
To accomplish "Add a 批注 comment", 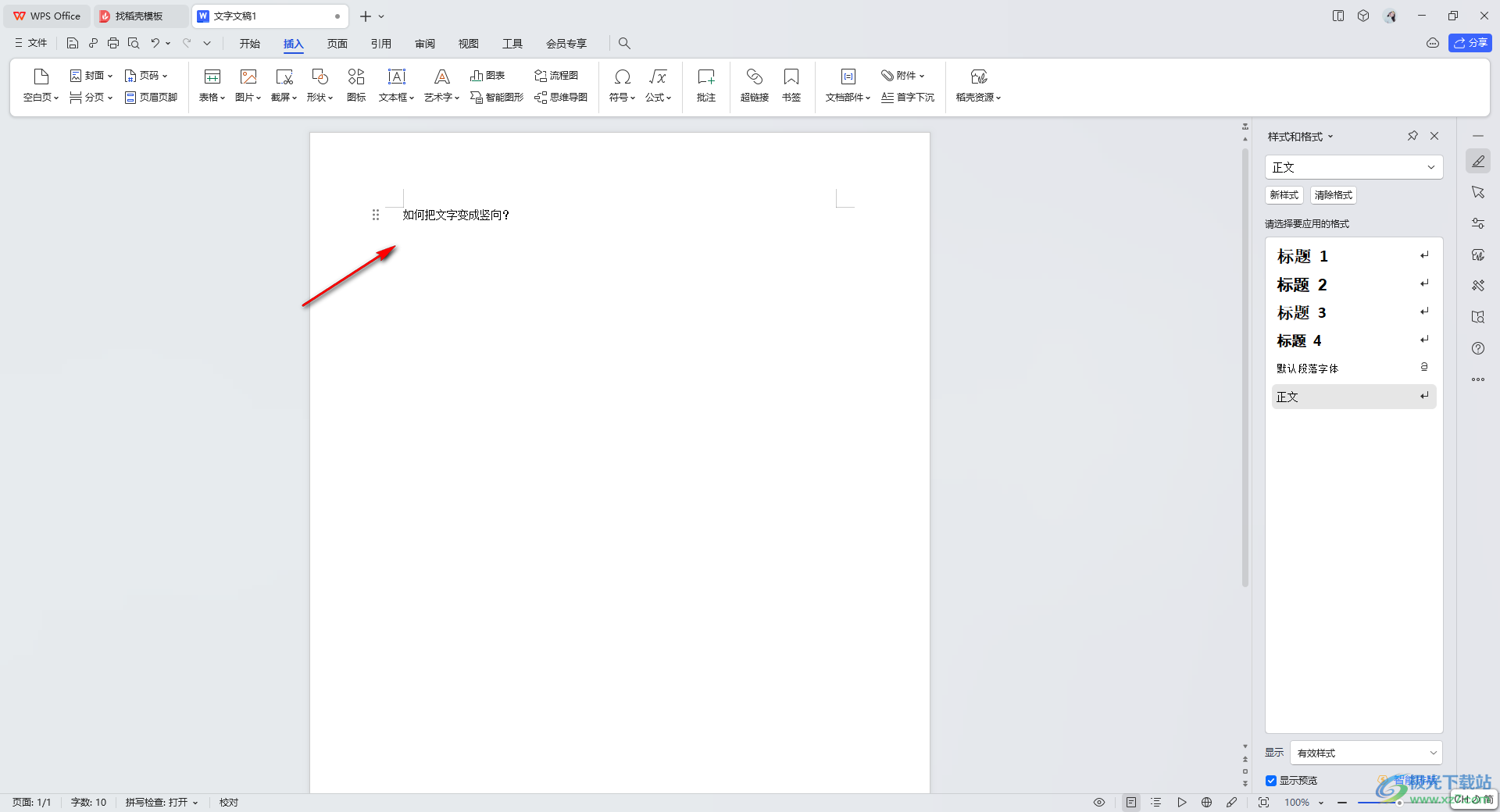I will pos(706,85).
